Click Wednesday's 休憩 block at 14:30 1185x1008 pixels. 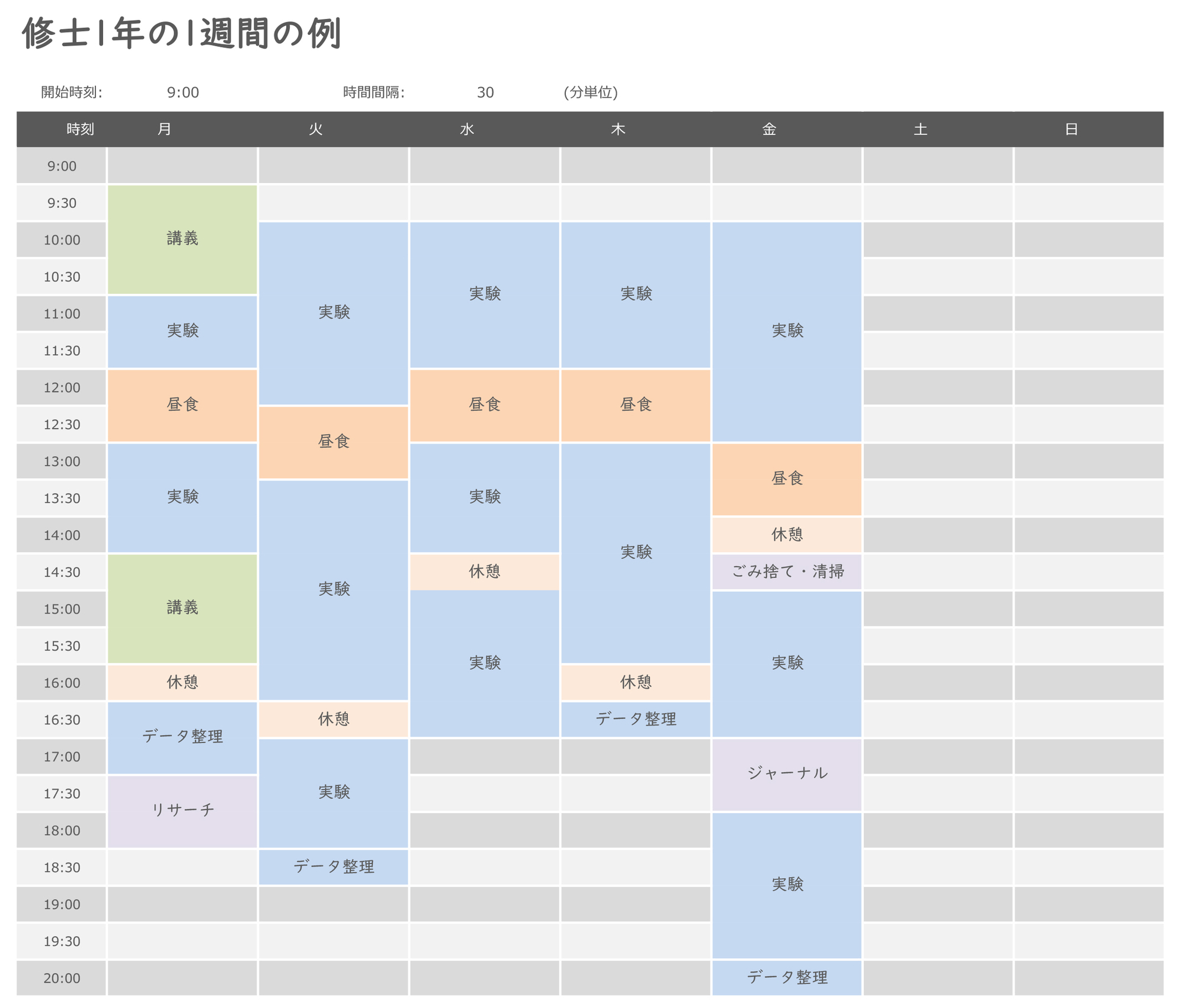pos(484,572)
